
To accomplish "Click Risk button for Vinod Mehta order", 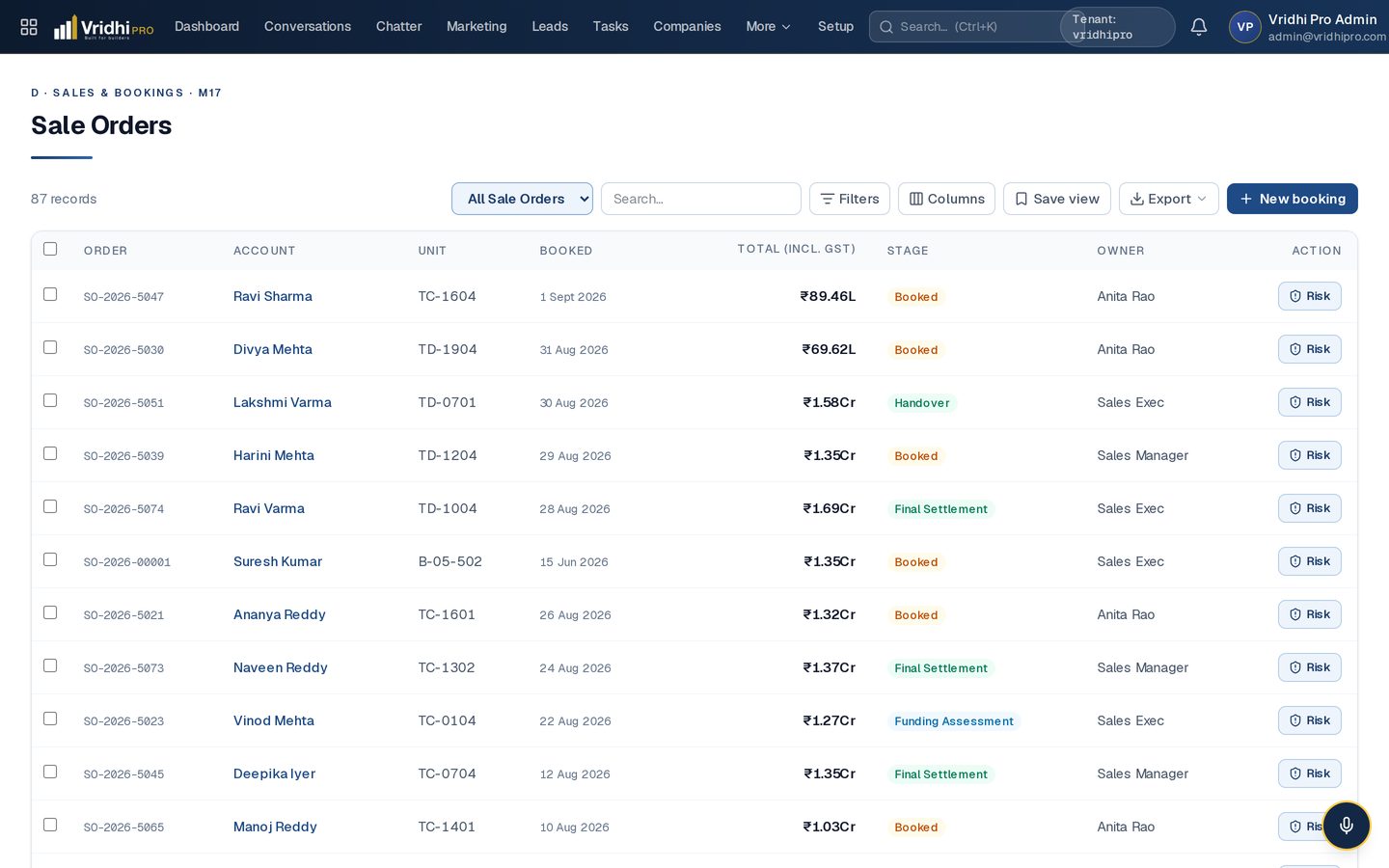I will coord(1310,720).
